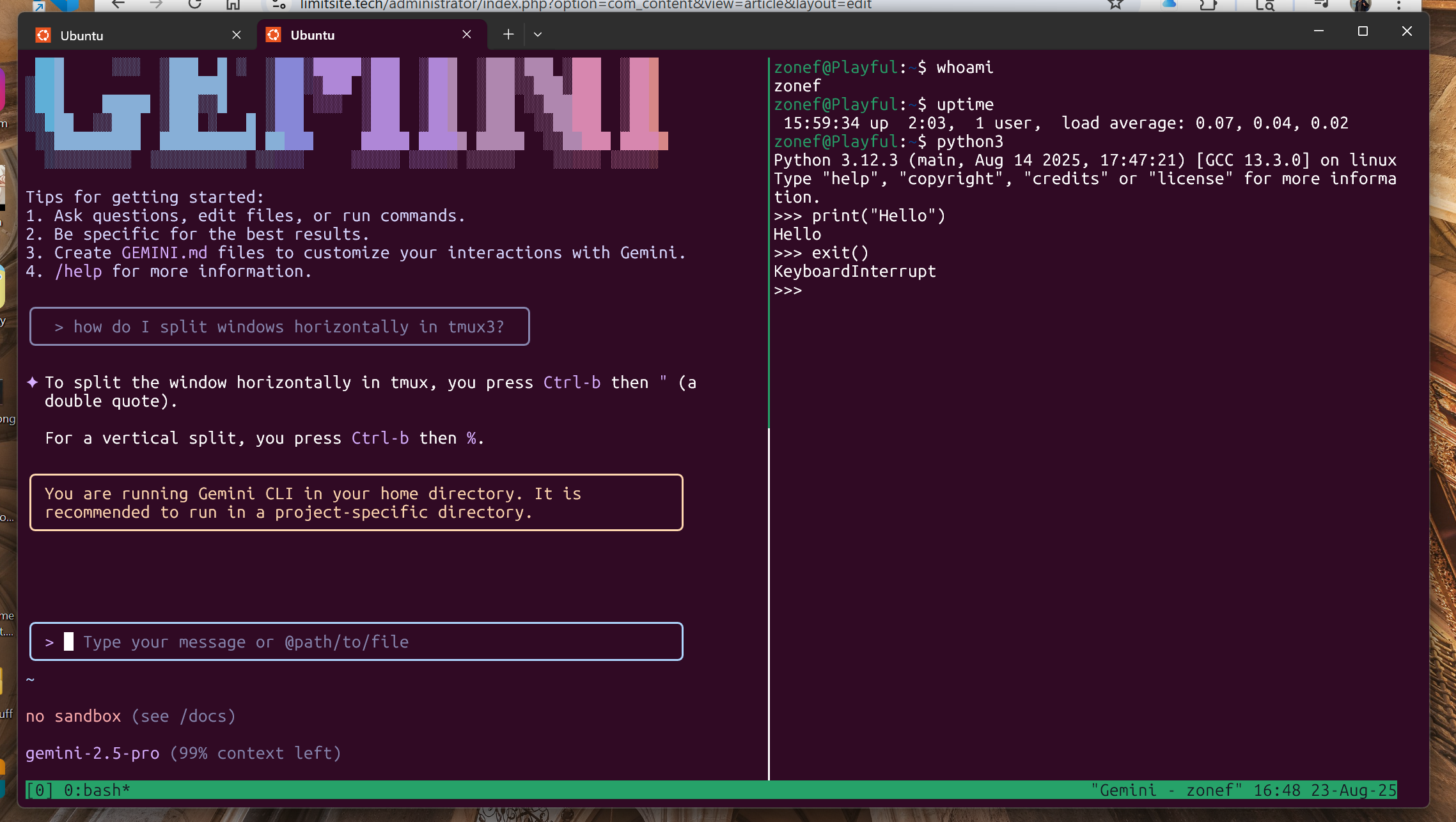Click the tmux 0:bash window label
This screenshot has width=1456, height=822.
[96, 791]
